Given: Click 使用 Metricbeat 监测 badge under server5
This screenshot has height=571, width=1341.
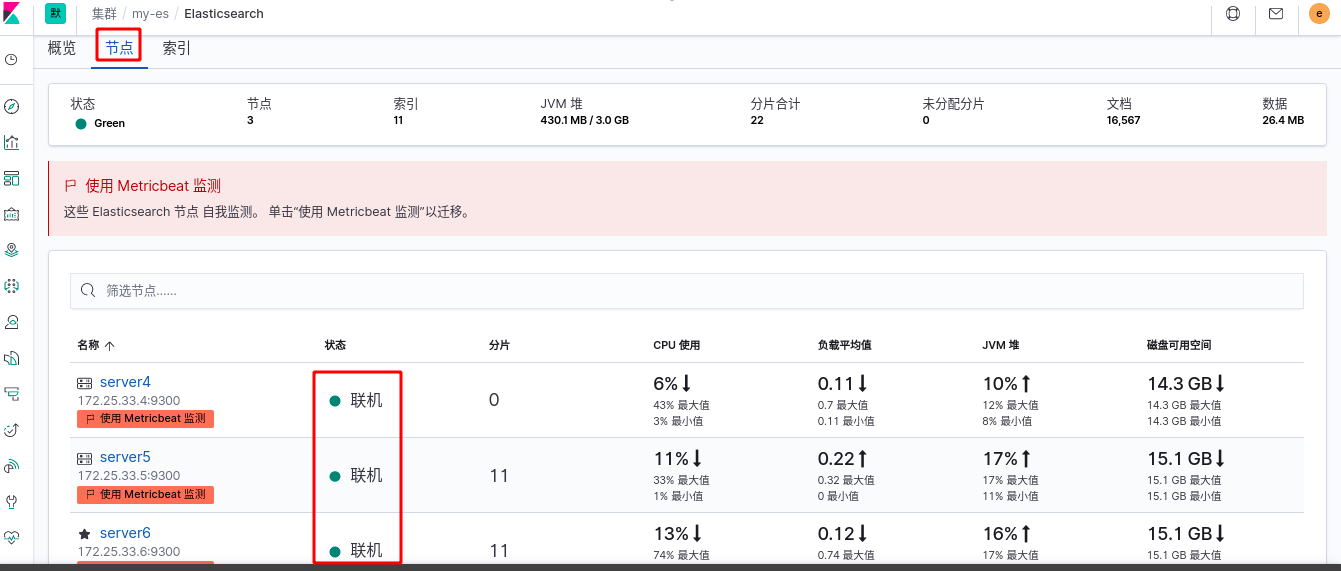Looking at the screenshot, I should [145, 494].
